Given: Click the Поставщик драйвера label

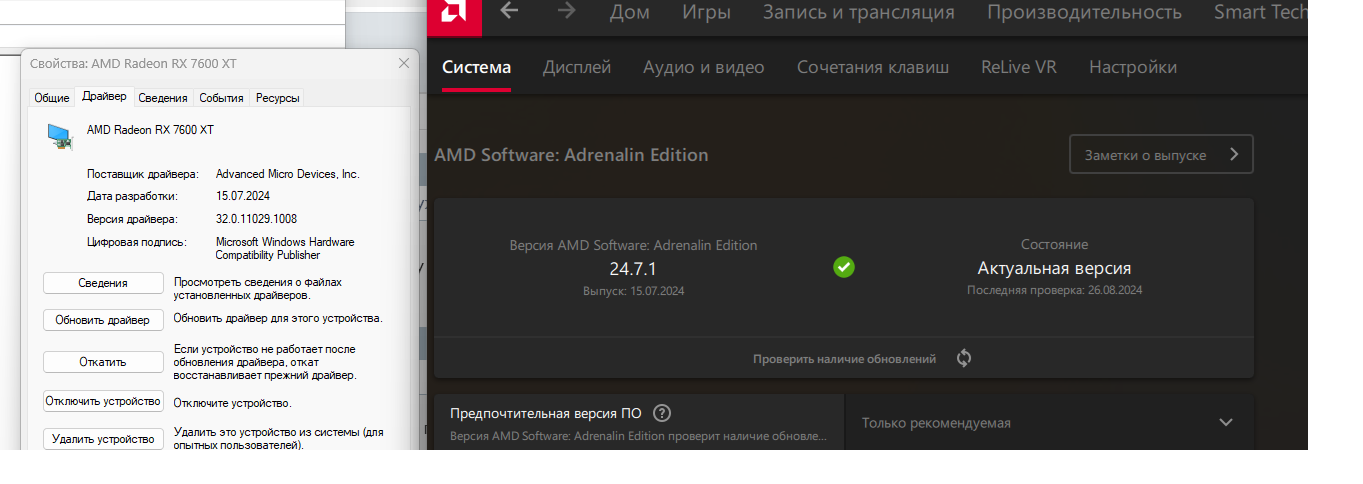Looking at the screenshot, I should (143, 174).
